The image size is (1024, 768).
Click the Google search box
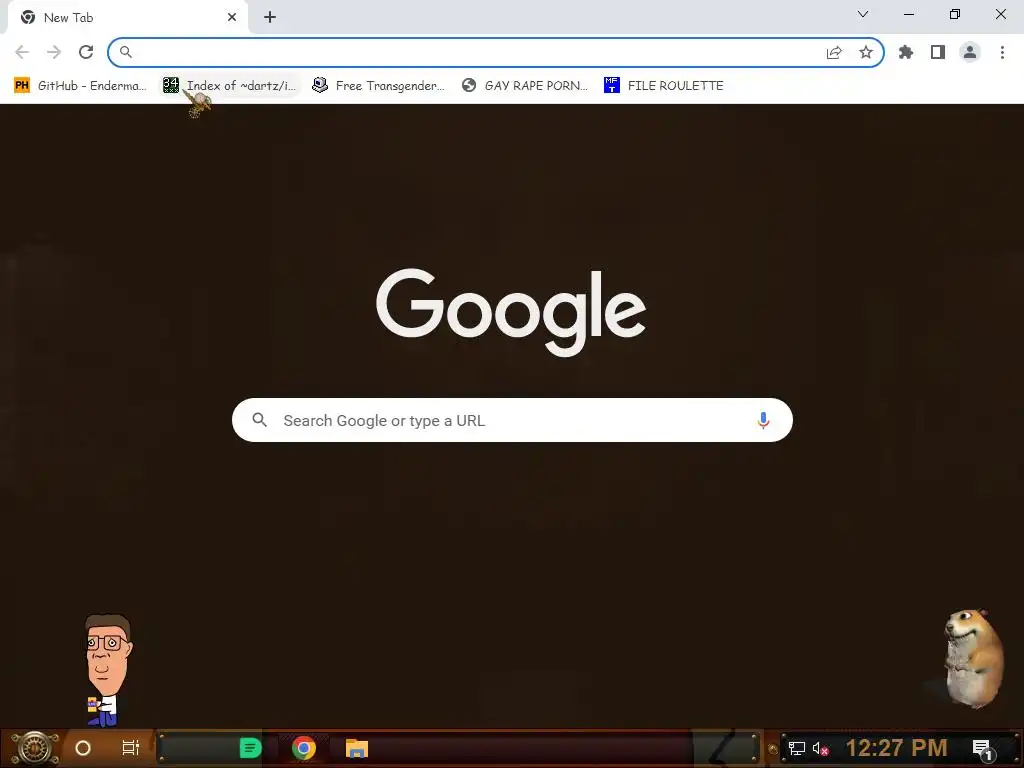click(512, 420)
